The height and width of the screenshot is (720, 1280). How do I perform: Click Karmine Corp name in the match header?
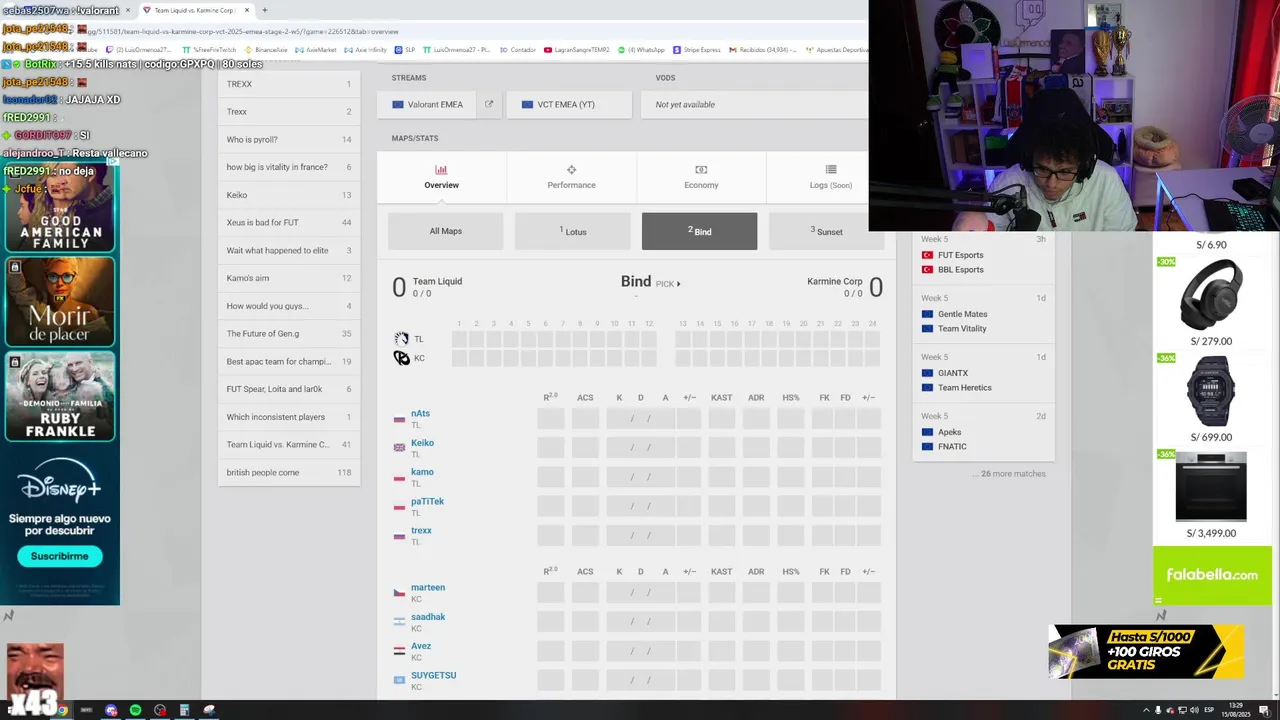tap(834, 281)
